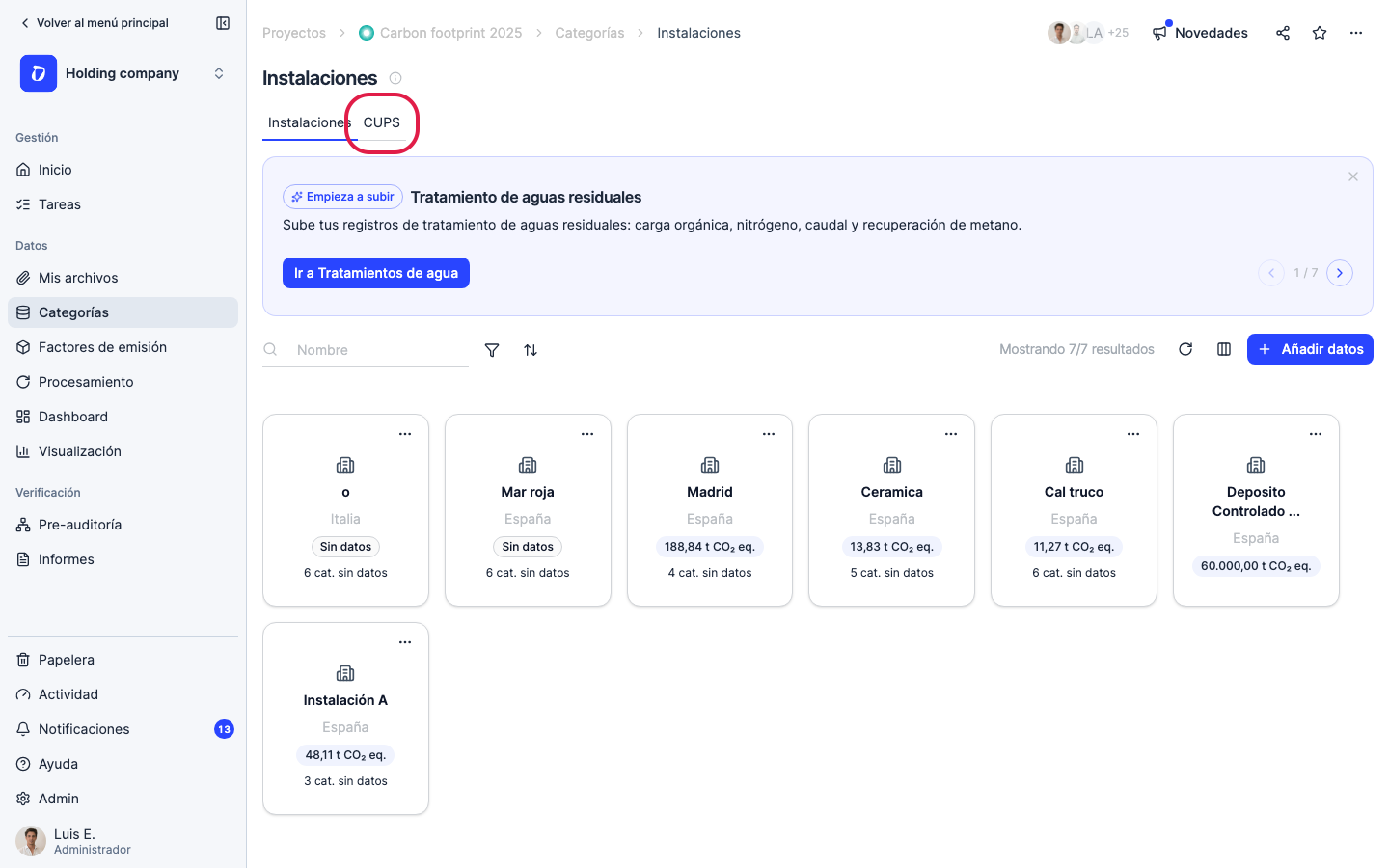
Task: Open options menu on Mar roja card
Action: pos(587,434)
